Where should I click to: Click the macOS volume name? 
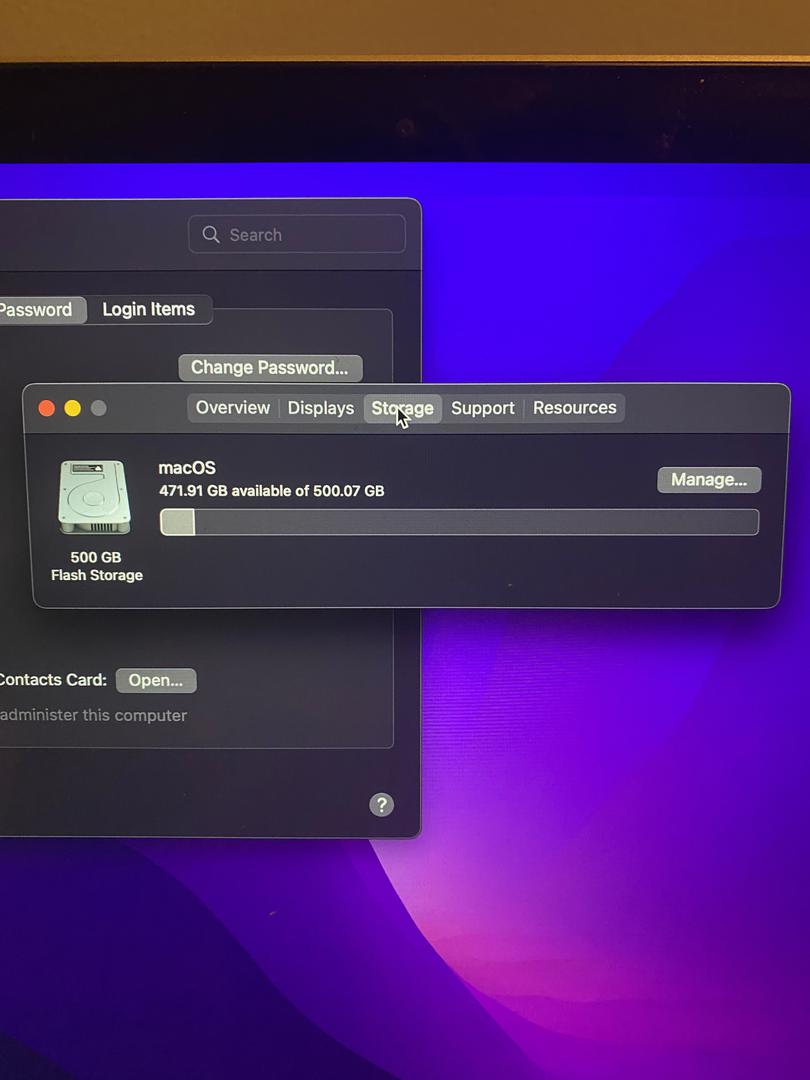[x=187, y=468]
